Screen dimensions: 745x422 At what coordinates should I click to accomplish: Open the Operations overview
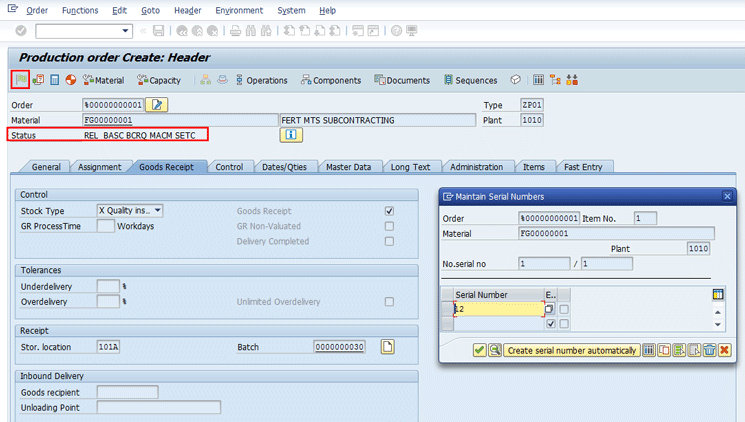click(259, 80)
